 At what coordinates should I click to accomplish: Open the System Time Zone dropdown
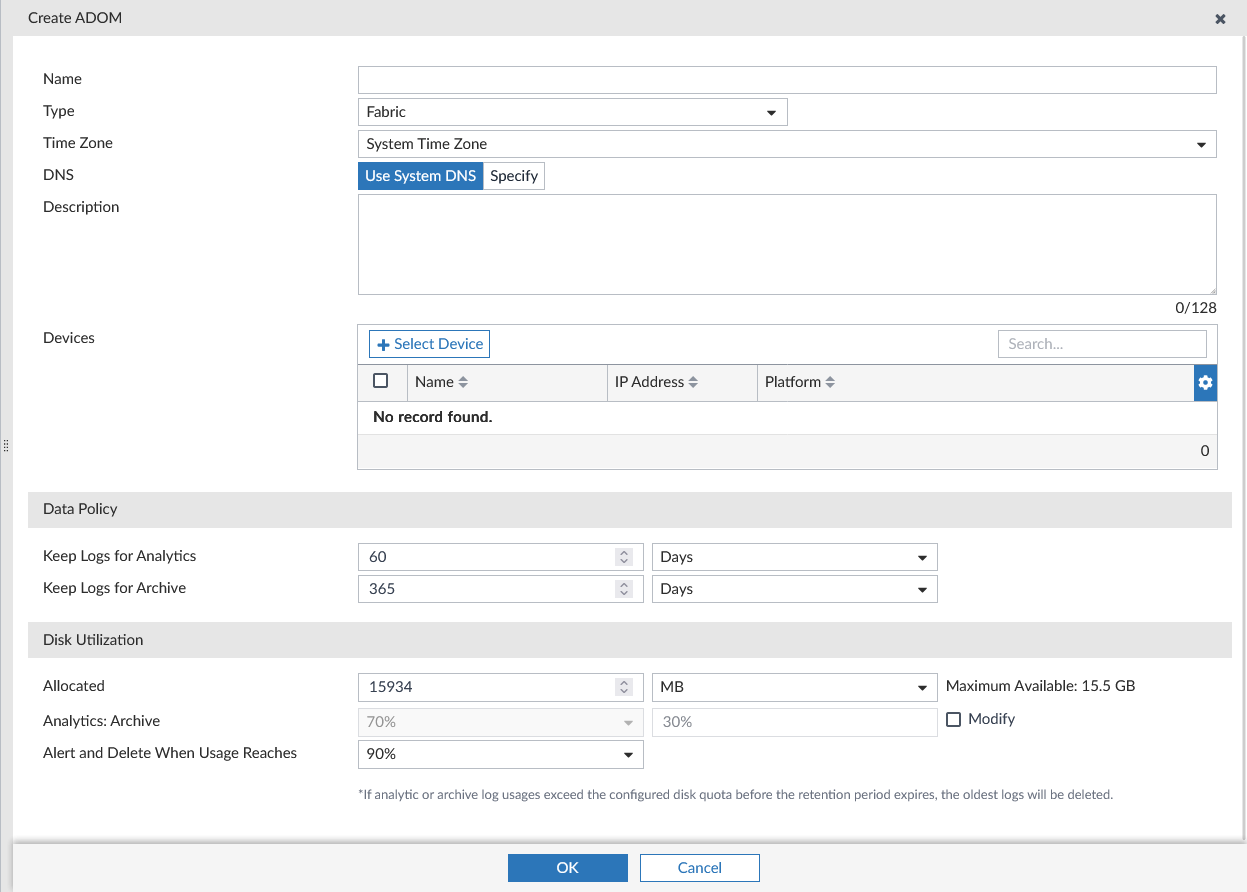click(1201, 144)
